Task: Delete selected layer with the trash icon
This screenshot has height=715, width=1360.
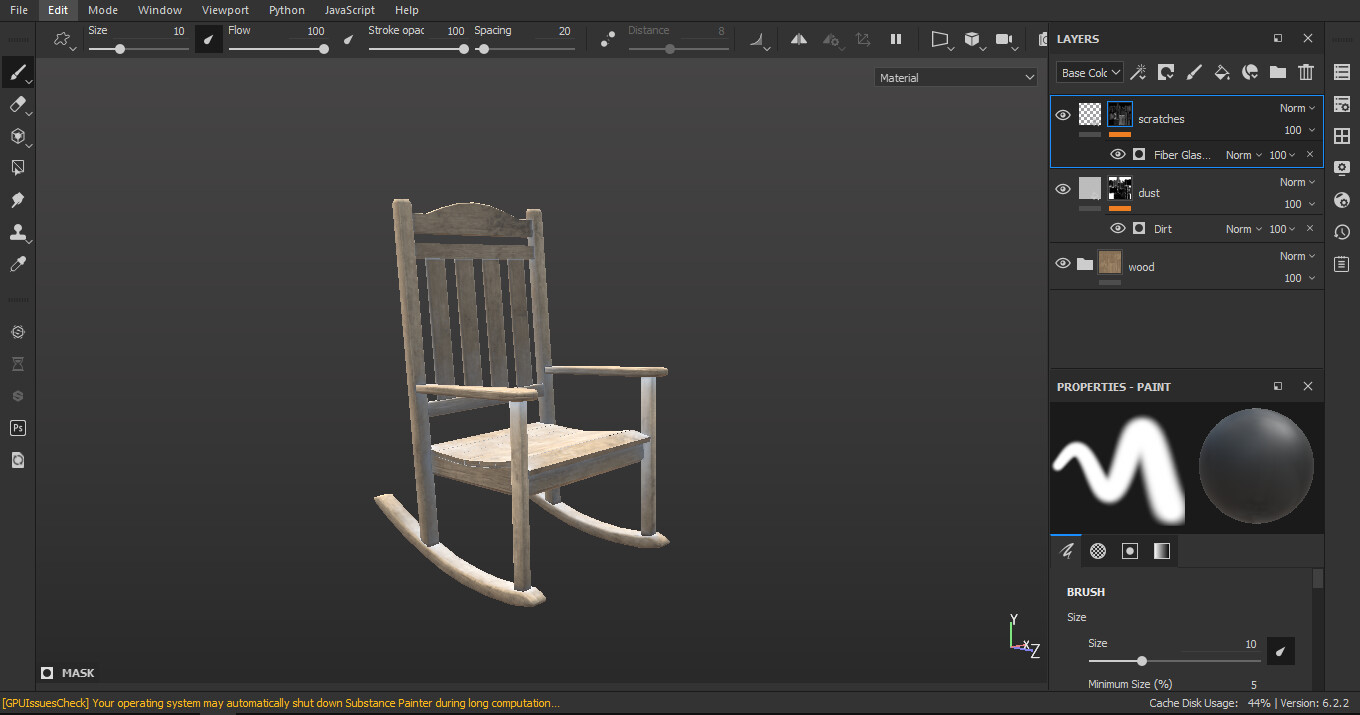Action: point(1306,72)
